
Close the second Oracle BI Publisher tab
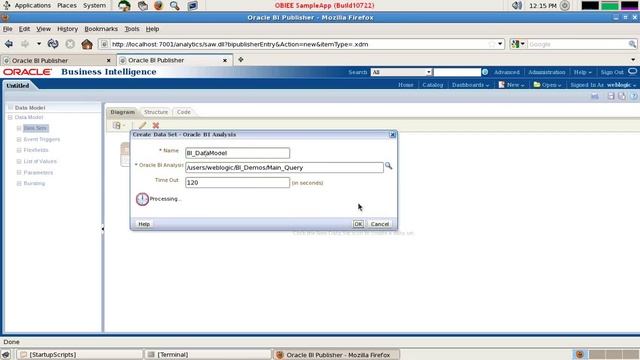pyautogui.click(x=225, y=60)
